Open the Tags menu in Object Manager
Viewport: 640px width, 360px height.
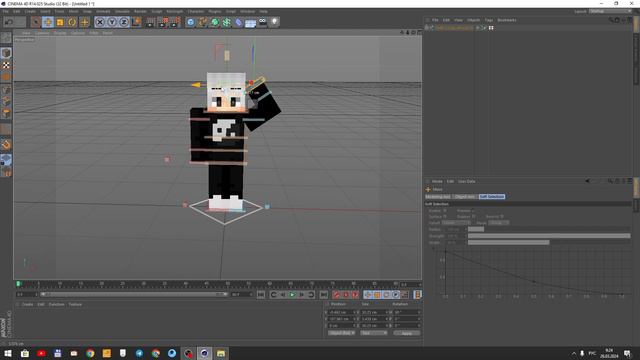(x=489, y=20)
